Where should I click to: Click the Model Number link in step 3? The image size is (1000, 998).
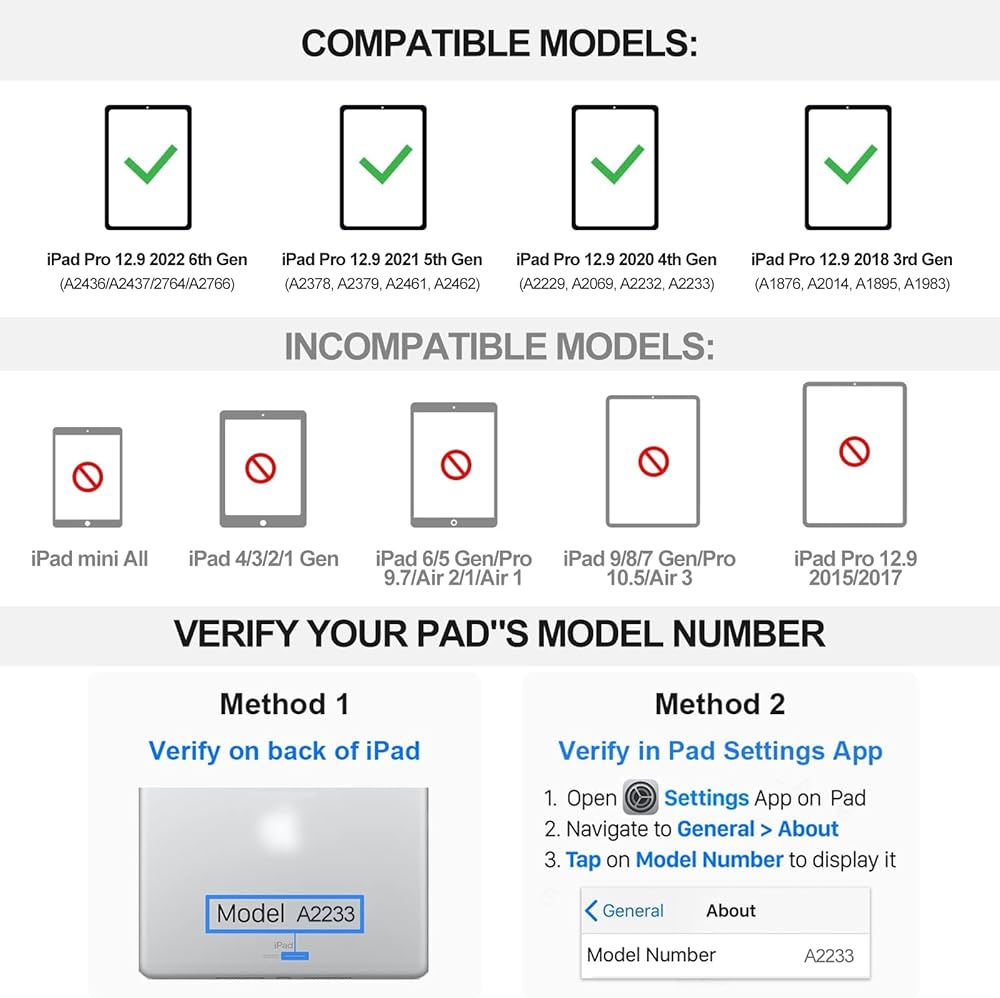tap(709, 860)
